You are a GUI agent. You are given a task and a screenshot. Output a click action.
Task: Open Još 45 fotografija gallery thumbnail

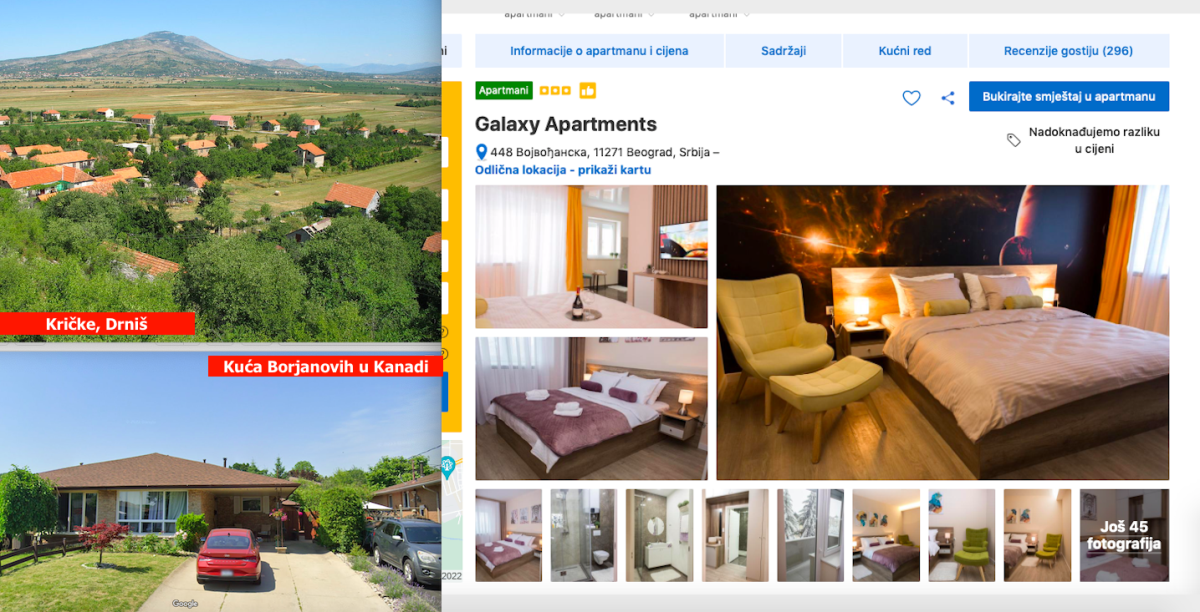click(1124, 535)
